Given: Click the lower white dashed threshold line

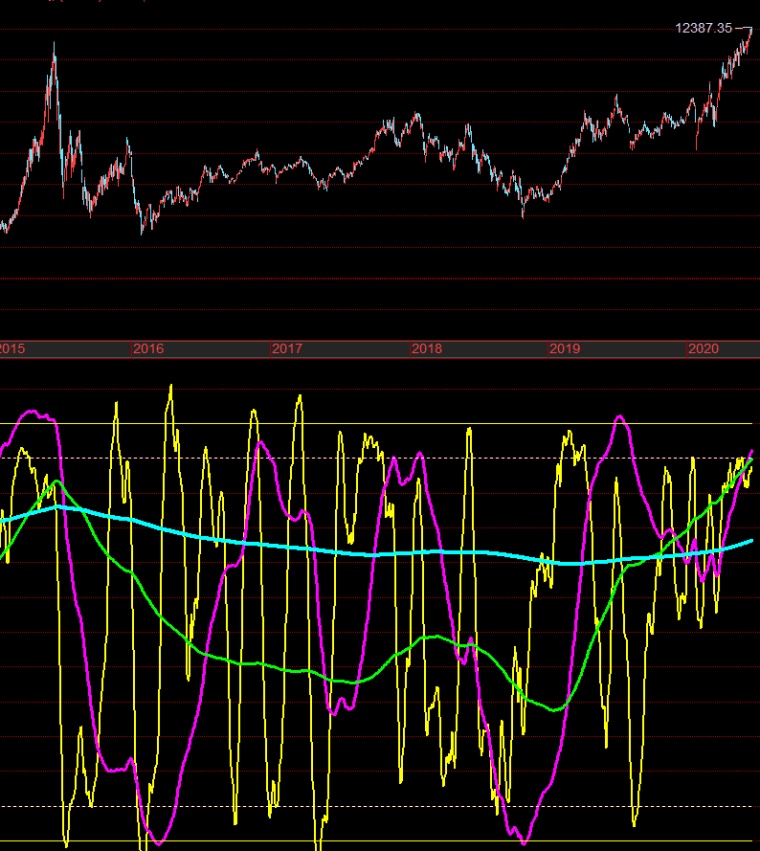Looking at the screenshot, I should 376,806.
